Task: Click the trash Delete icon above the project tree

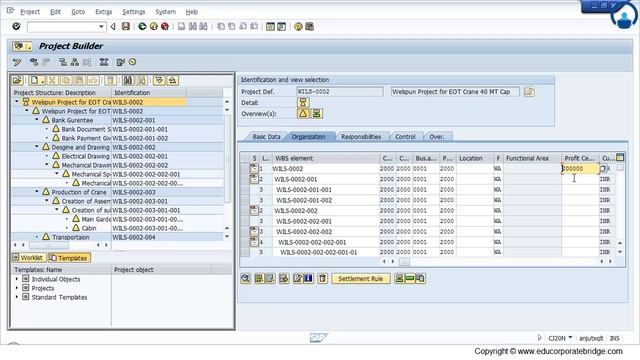Action: tap(110, 80)
